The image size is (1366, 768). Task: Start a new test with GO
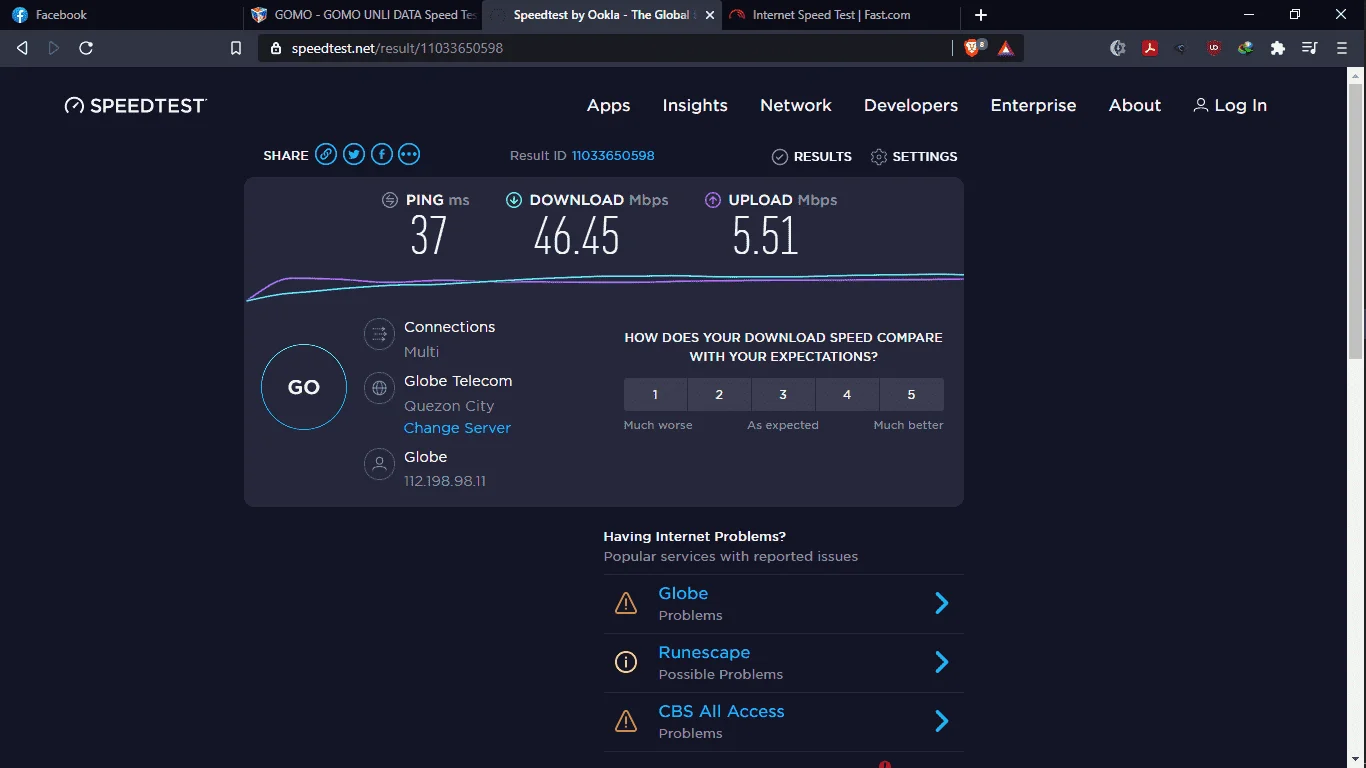(x=304, y=387)
